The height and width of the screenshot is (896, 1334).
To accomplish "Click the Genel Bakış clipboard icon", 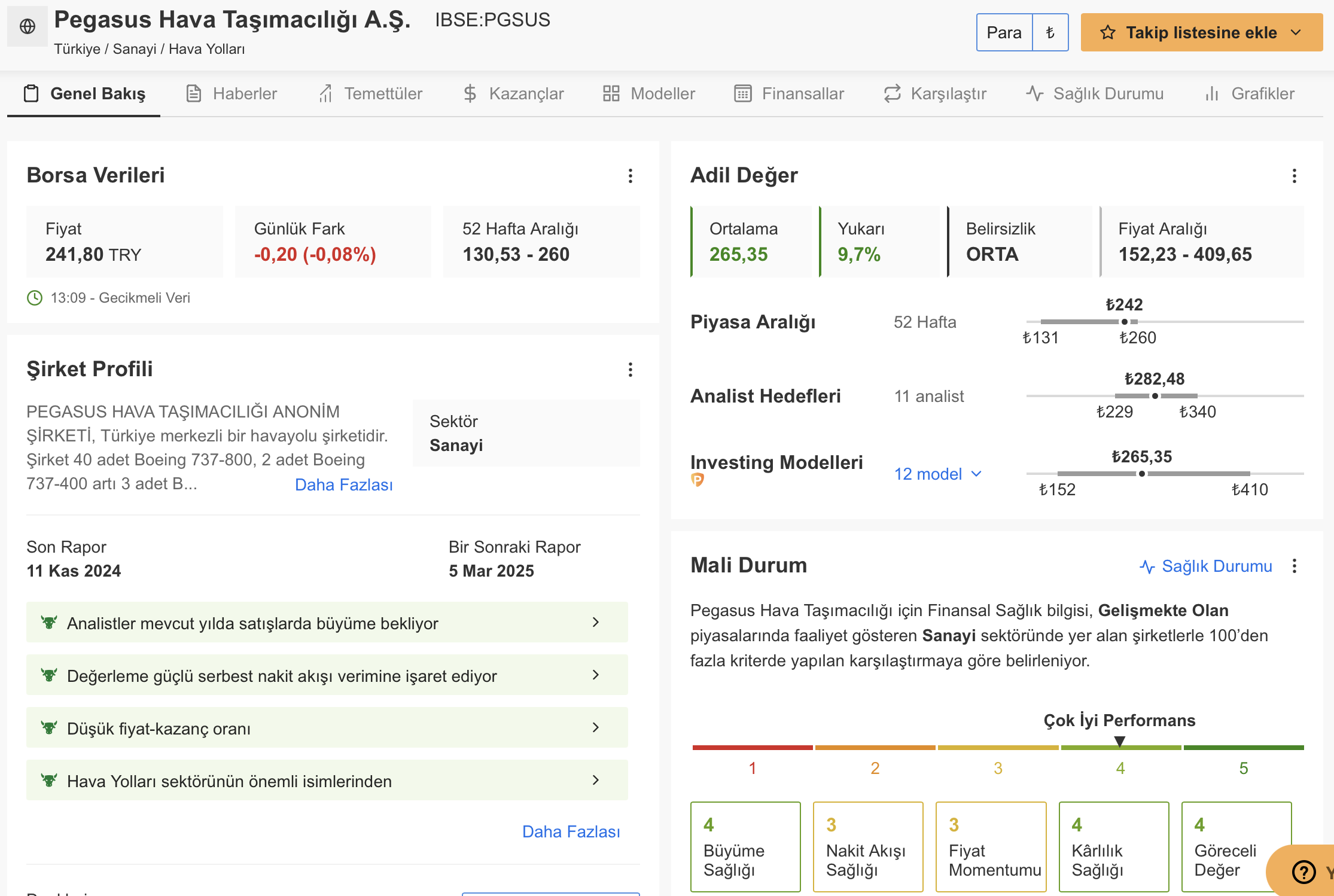I will pos(31,93).
